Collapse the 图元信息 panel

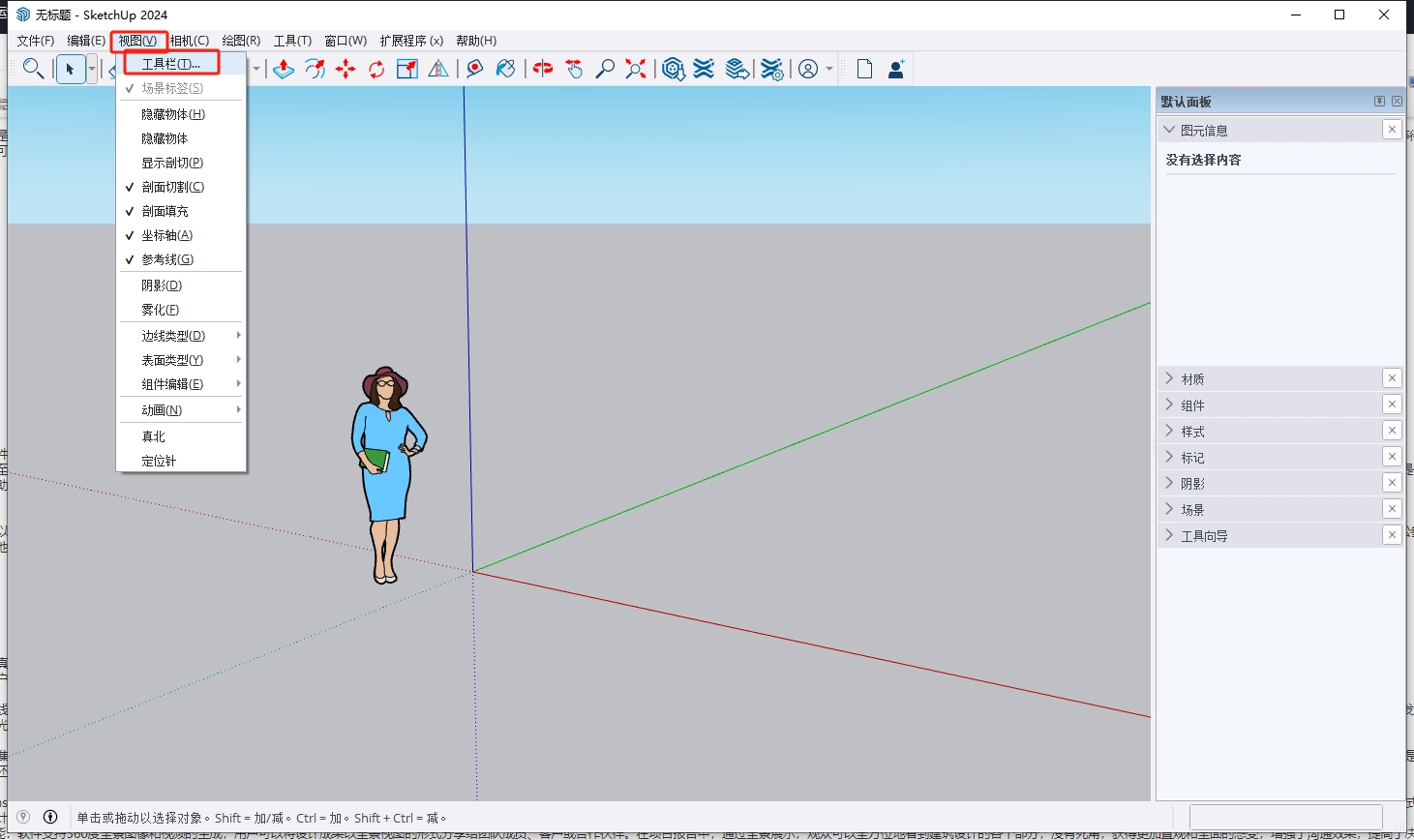(1169, 130)
